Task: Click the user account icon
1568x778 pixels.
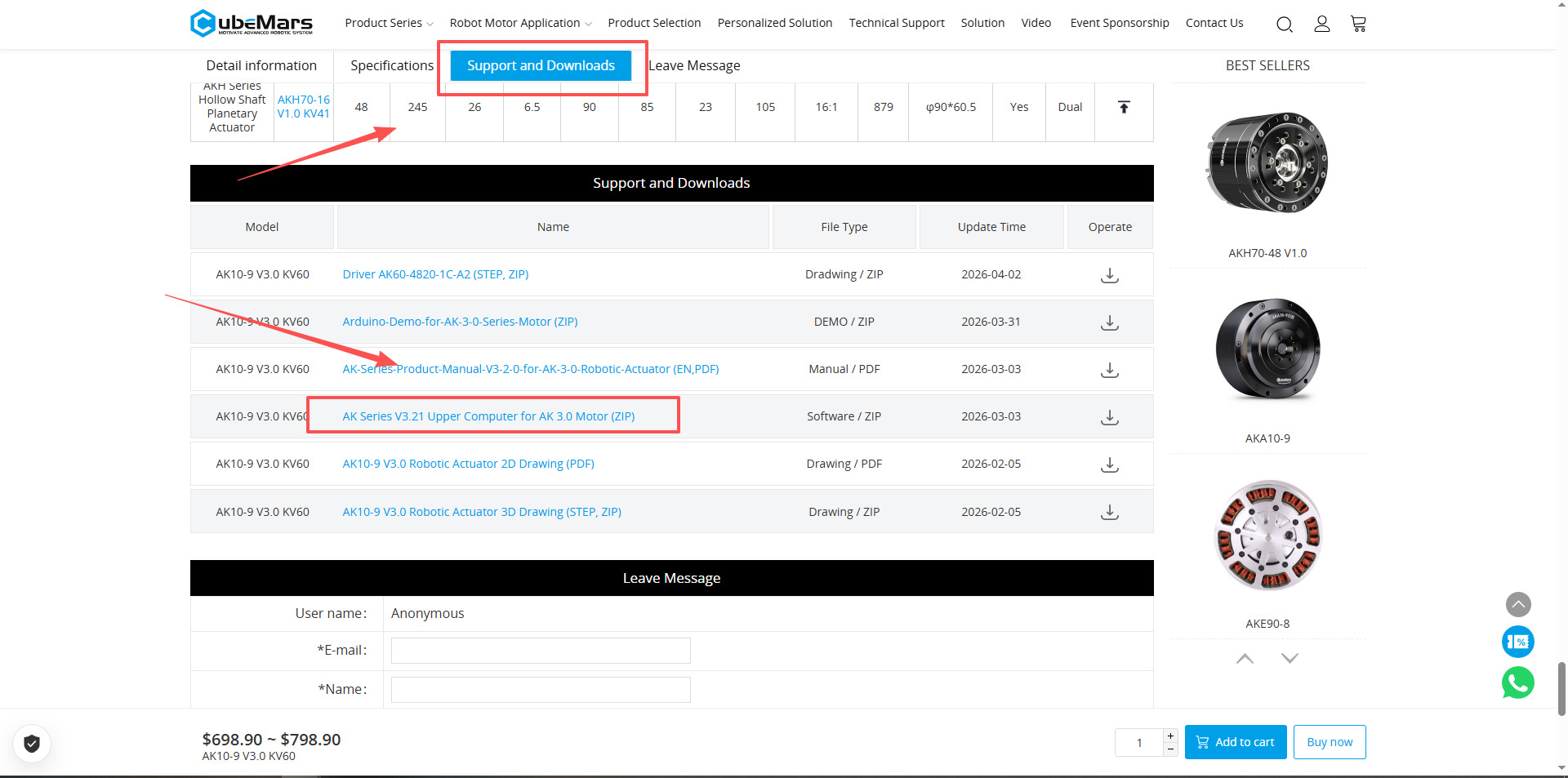Action: pyautogui.click(x=1321, y=24)
